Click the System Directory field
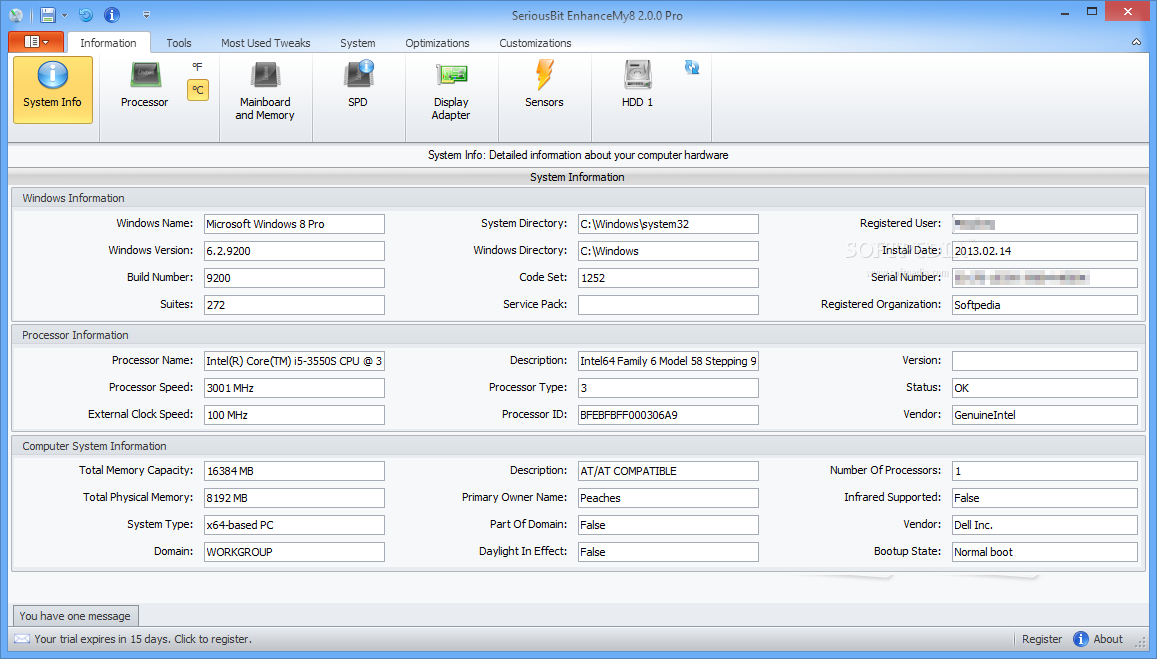Screen dimensions: 1157x659 tap(669, 224)
